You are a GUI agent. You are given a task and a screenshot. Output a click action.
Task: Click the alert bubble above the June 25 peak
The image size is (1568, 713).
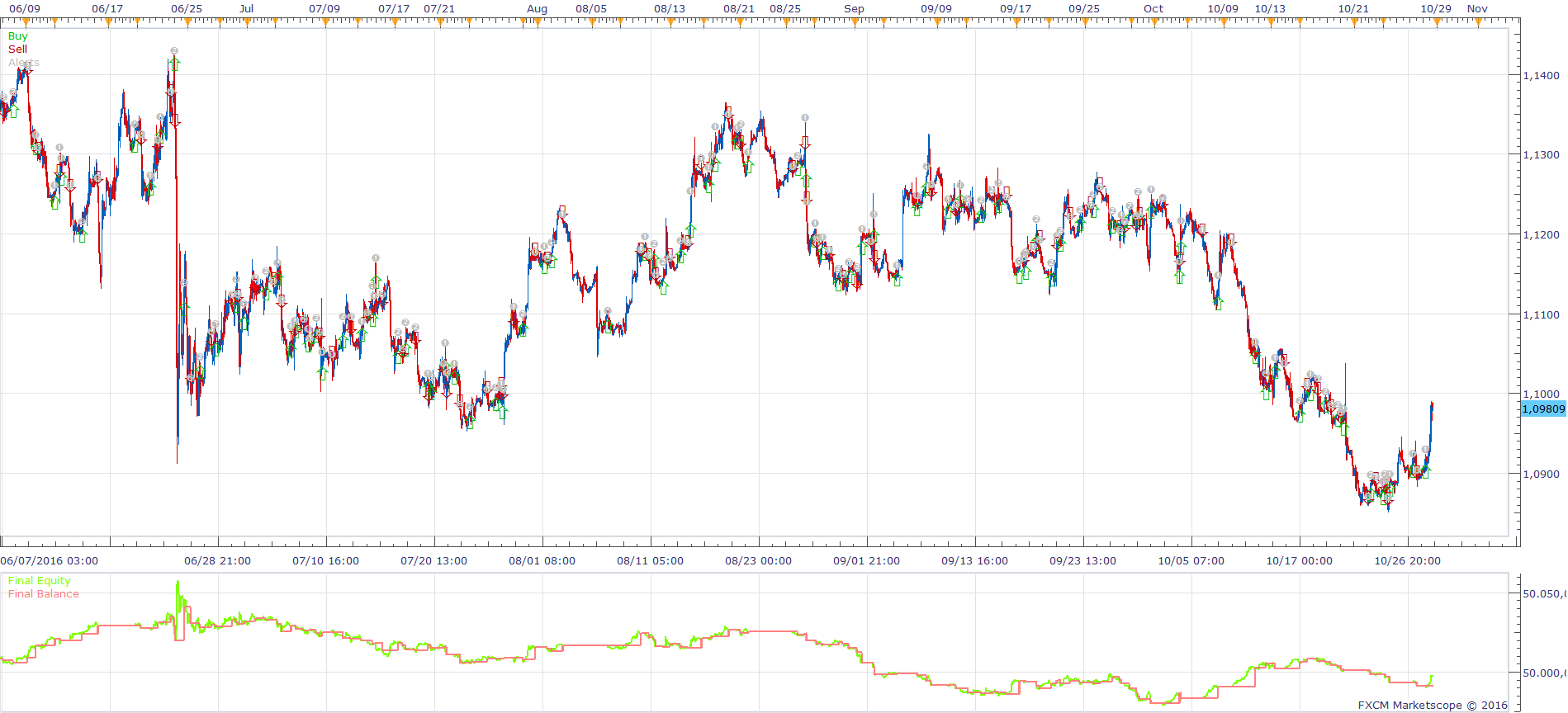point(174,51)
